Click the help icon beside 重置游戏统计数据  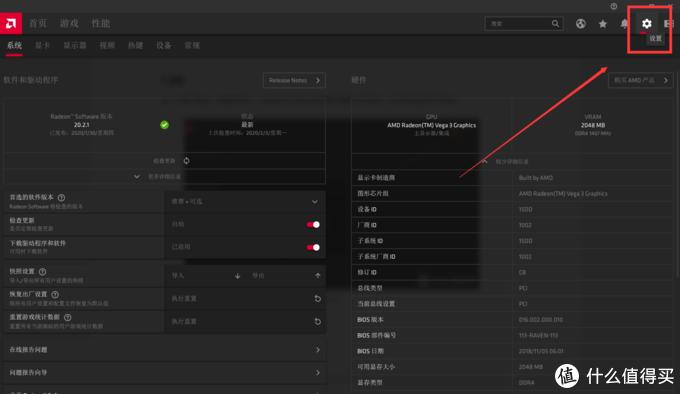pyautogui.click(x=68, y=317)
